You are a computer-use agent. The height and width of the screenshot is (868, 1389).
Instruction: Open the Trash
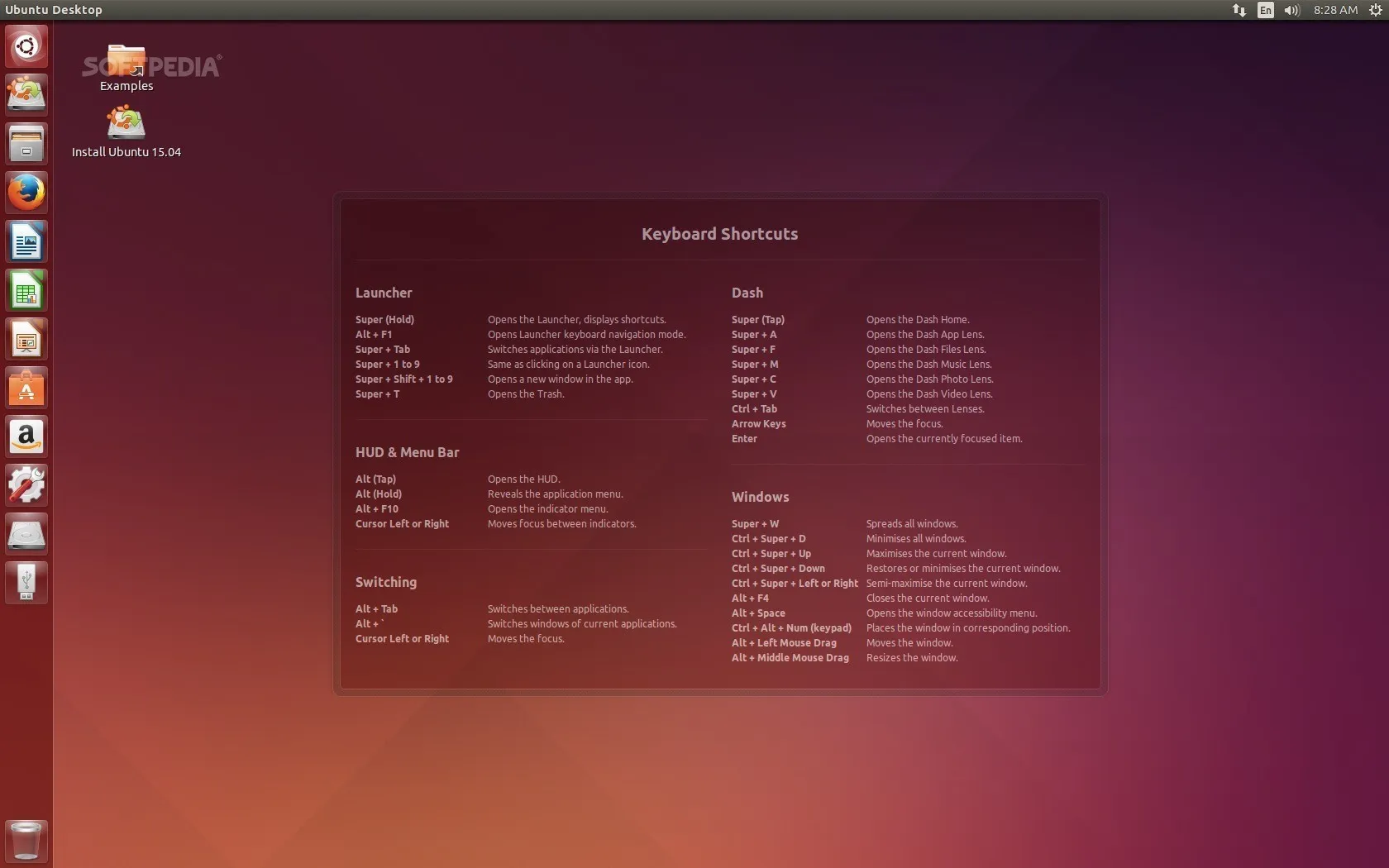(x=26, y=841)
